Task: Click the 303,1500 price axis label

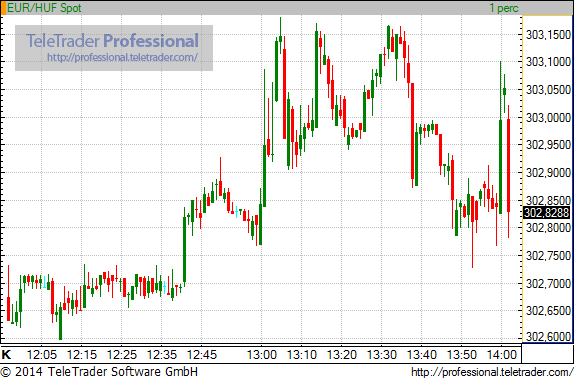Action: coord(548,35)
